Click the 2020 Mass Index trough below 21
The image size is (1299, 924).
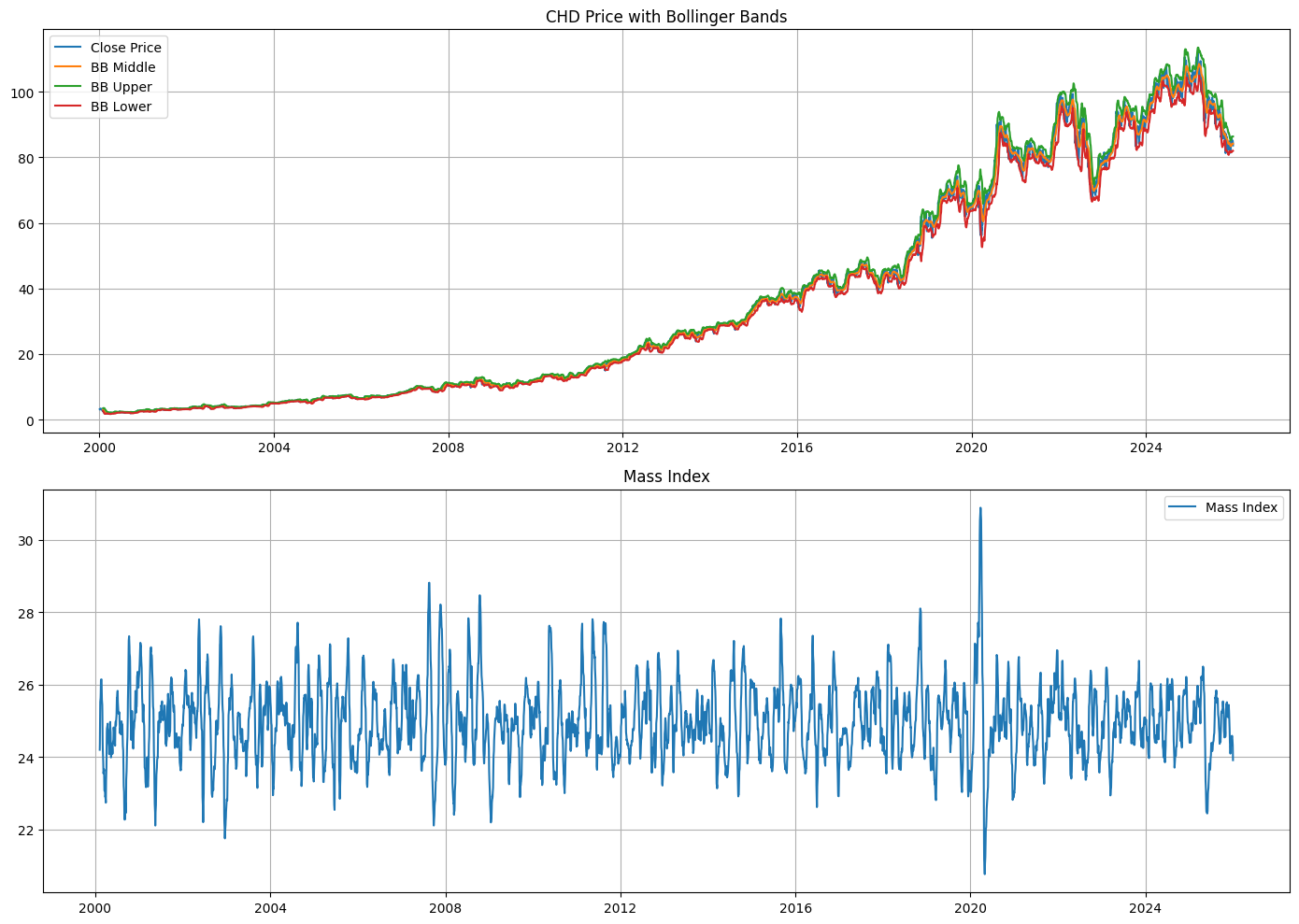click(x=985, y=872)
